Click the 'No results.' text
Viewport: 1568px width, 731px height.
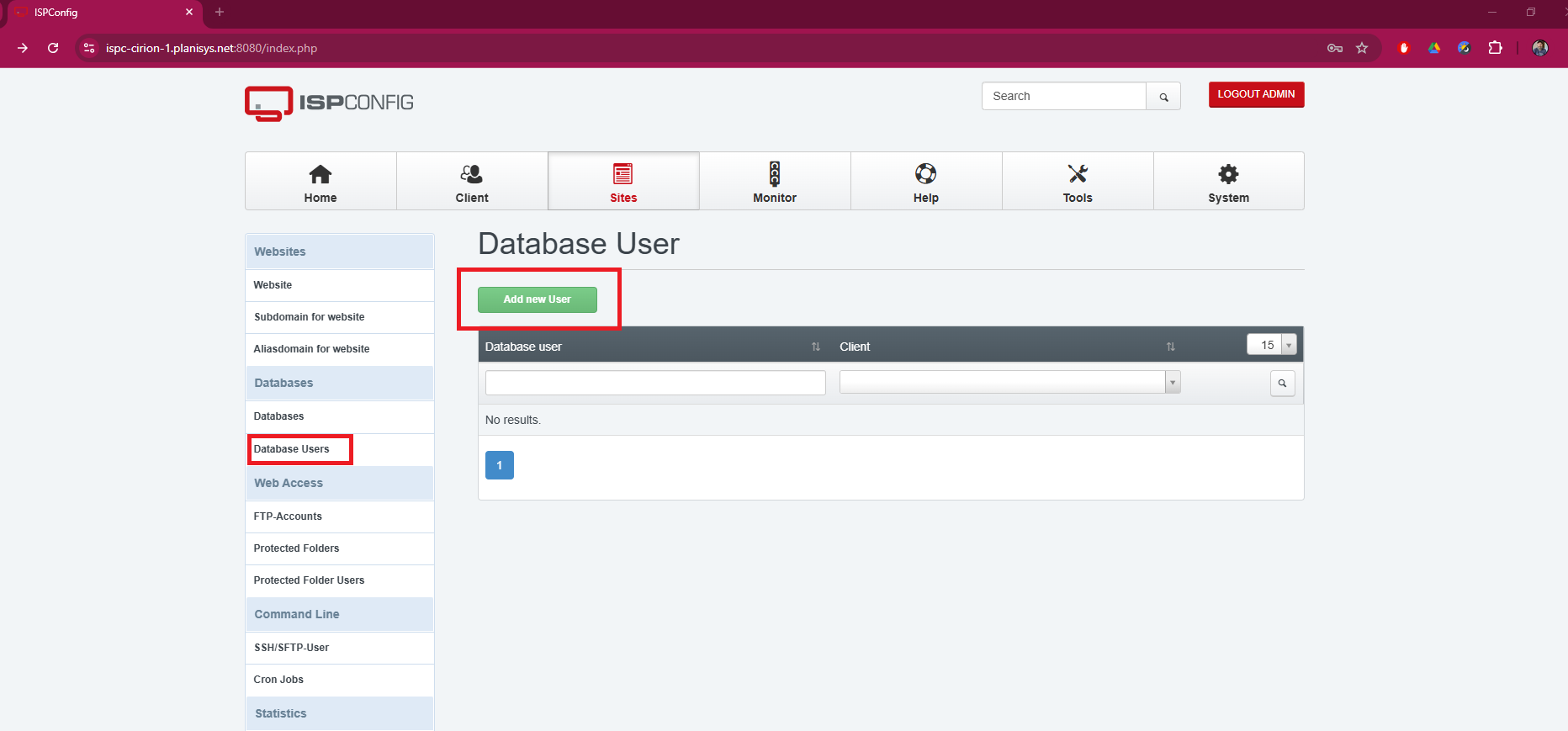[513, 420]
